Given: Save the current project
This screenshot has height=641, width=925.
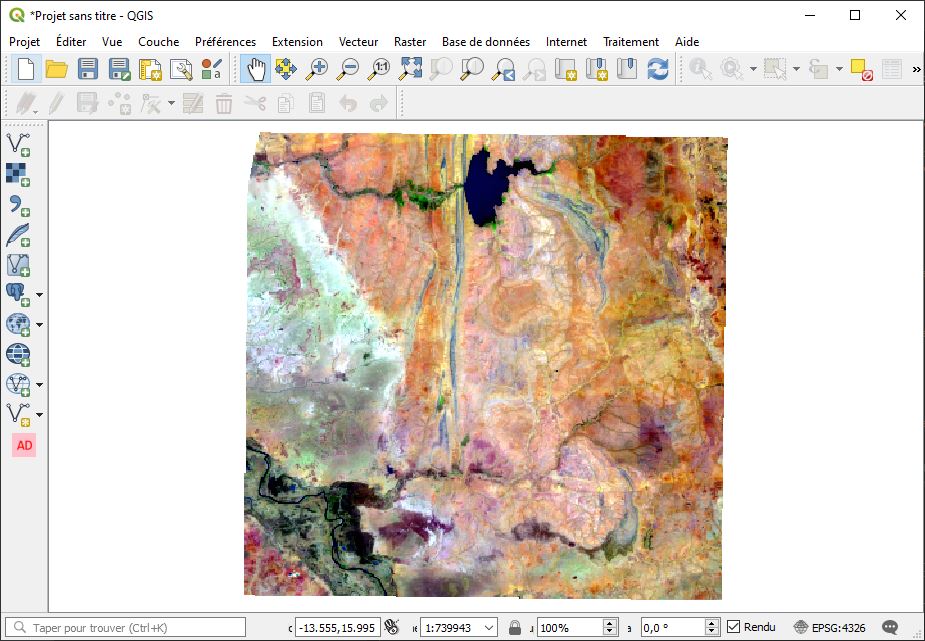Looking at the screenshot, I should click(x=88, y=69).
